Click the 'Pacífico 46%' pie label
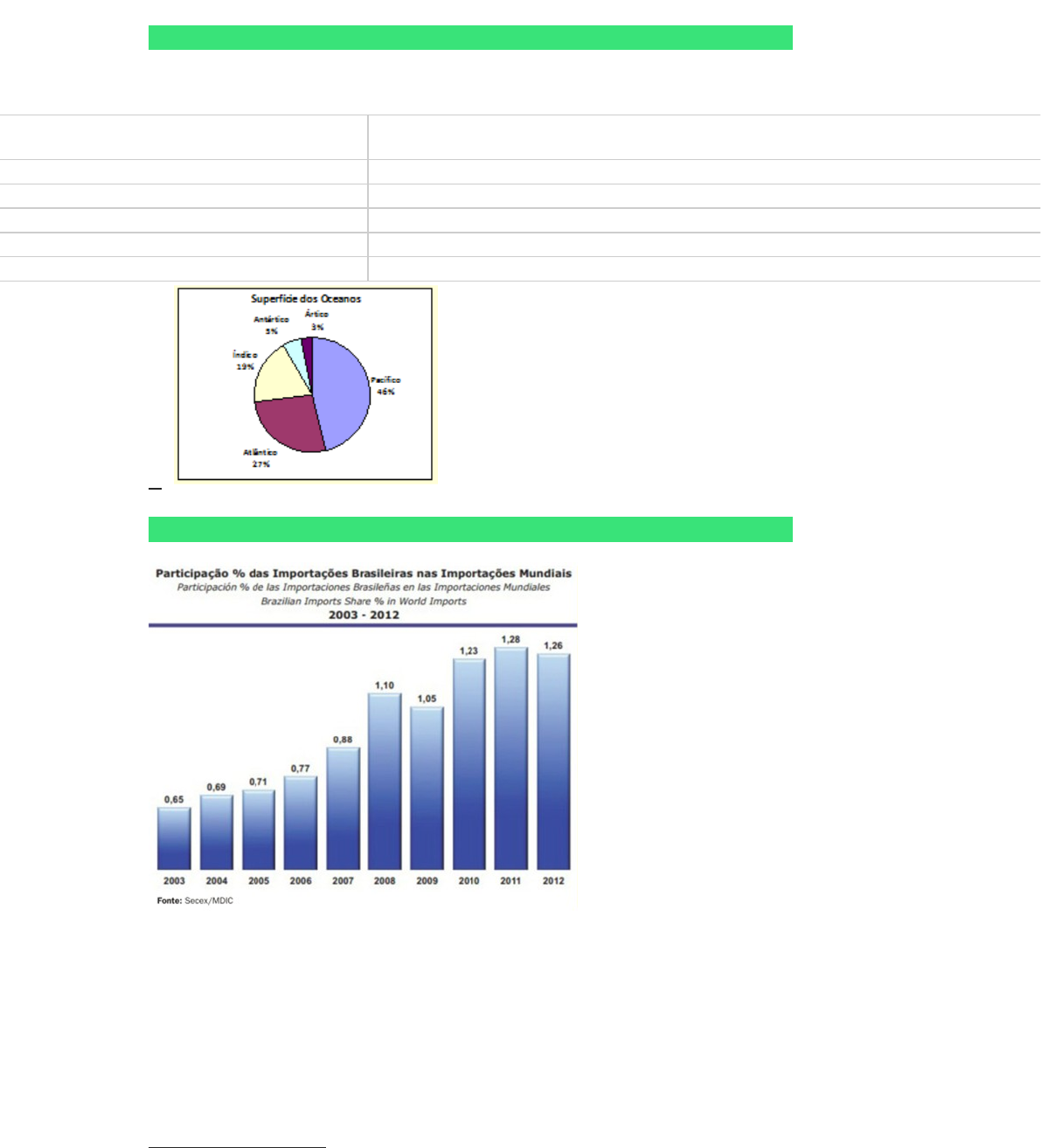Screen dimensions: 1041x1148 385,386
